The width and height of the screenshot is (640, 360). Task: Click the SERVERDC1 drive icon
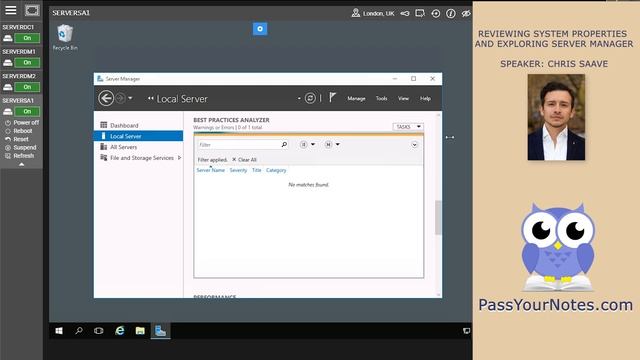7,38
